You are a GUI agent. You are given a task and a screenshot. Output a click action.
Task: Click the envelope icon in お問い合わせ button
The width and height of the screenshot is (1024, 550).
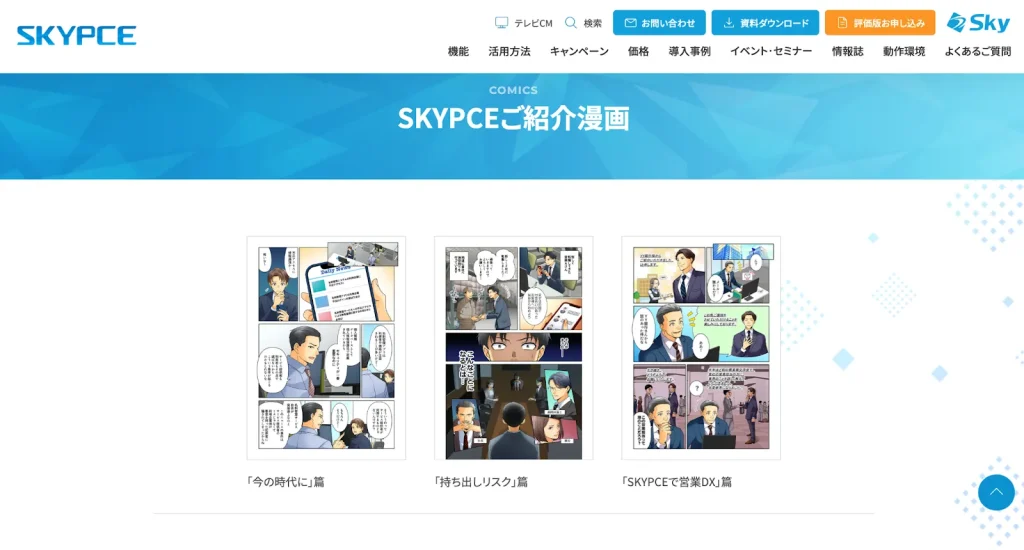[630, 23]
